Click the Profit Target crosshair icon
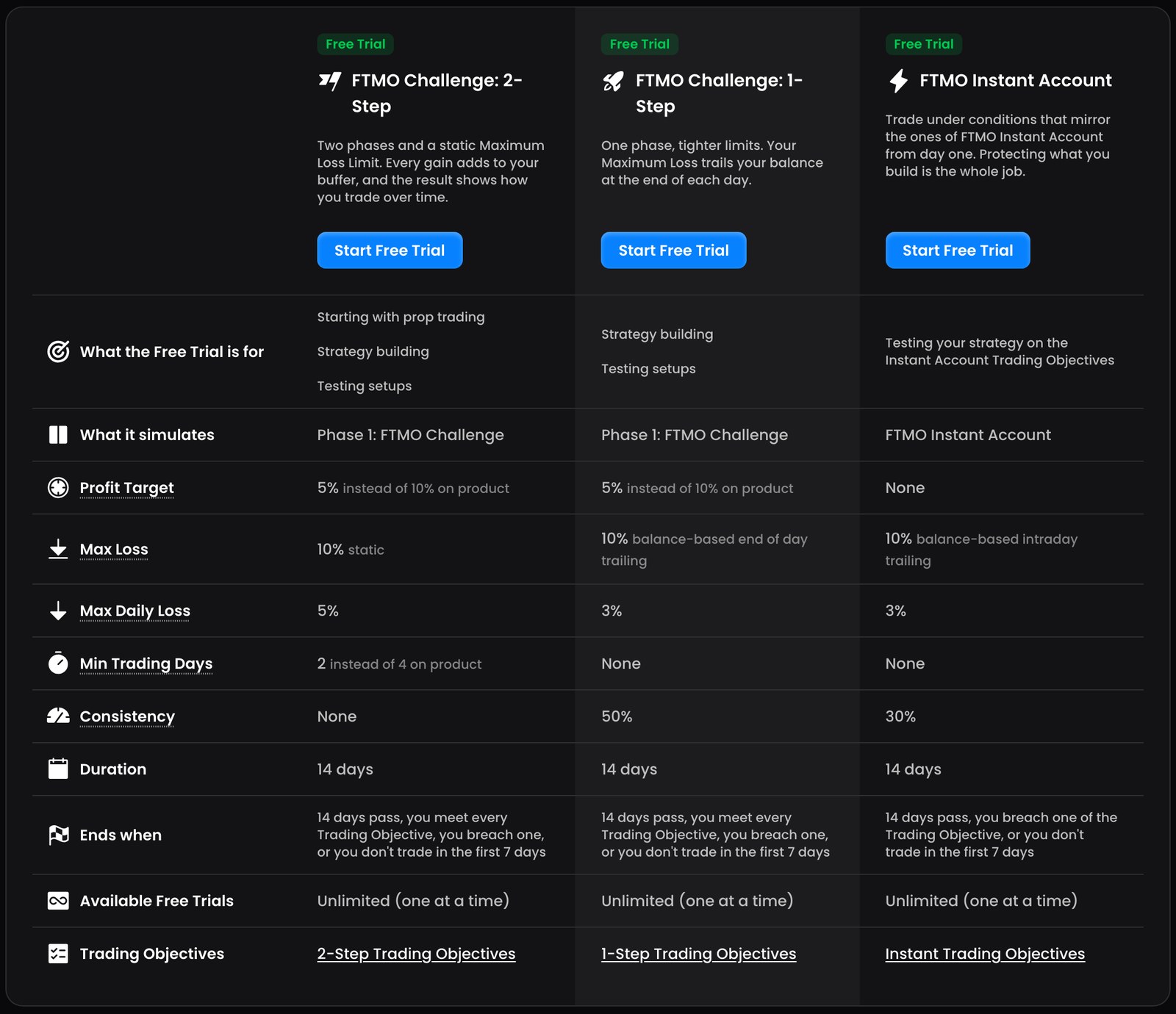This screenshot has height=1014, width=1176. coord(58,488)
